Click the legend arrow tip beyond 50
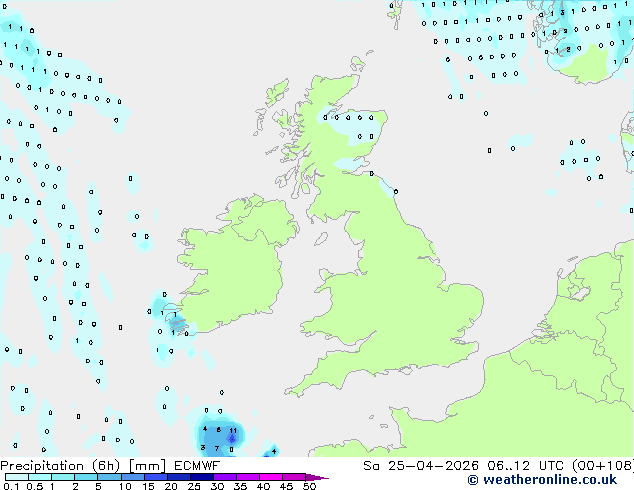634x490 pixels. tap(317, 477)
